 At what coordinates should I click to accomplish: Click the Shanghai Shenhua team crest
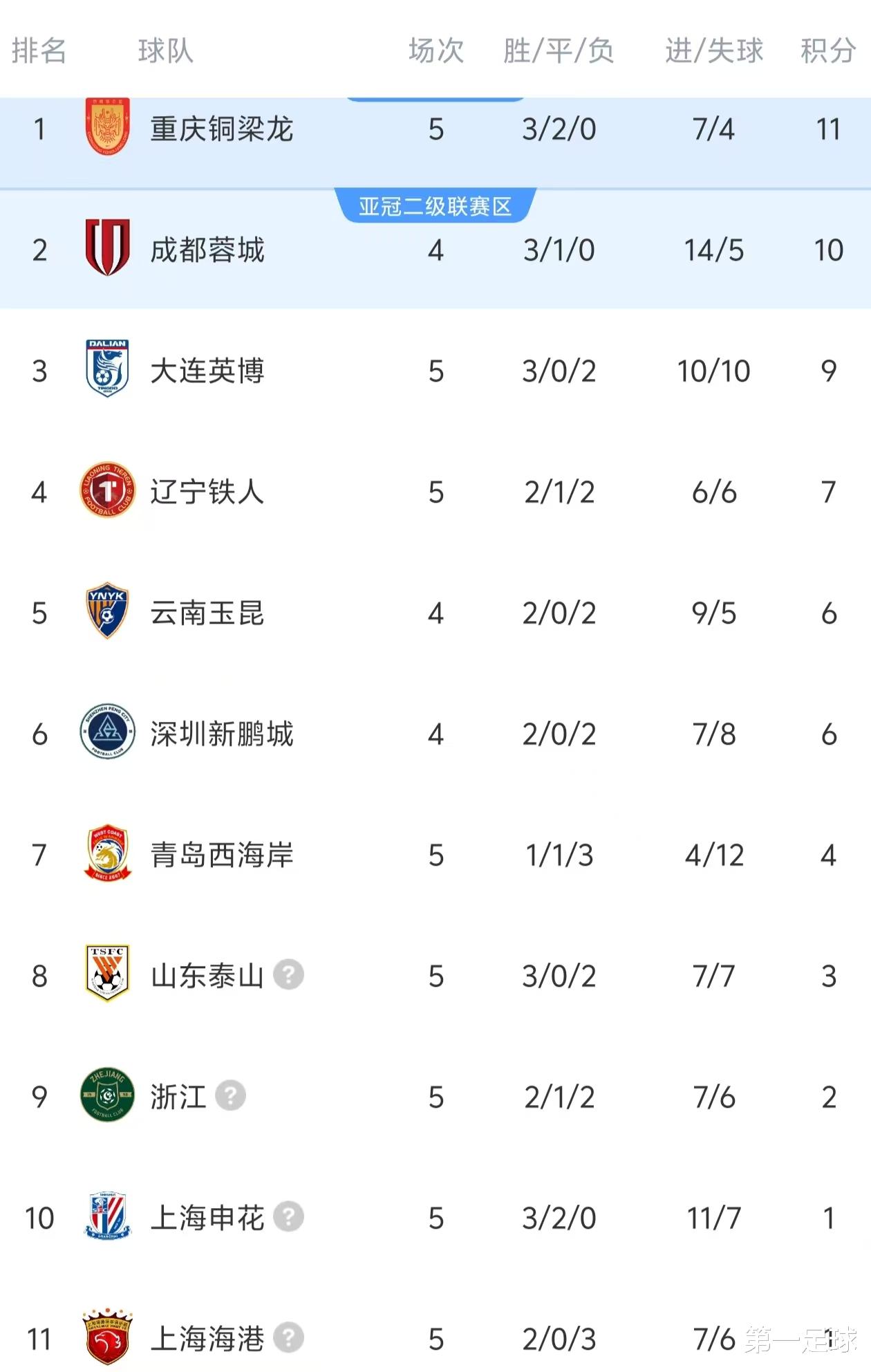point(107,1216)
